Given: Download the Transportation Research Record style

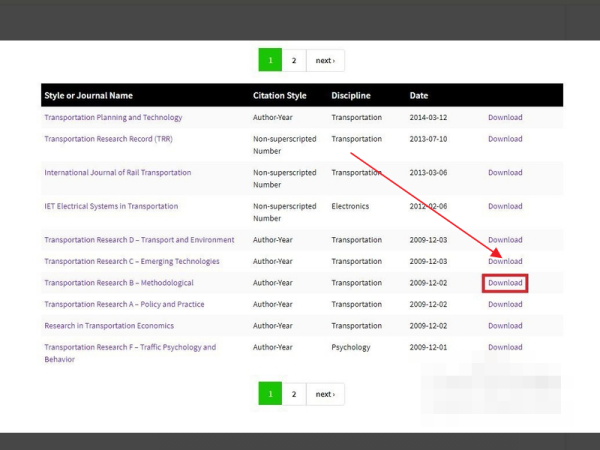Looking at the screenshot, I should click(x=504, y=139).
